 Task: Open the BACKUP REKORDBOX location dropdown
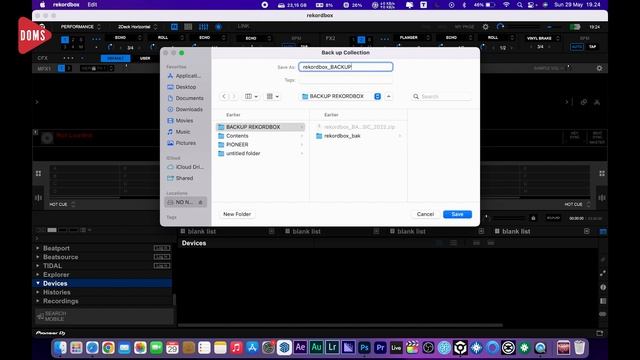pos(340,96)
